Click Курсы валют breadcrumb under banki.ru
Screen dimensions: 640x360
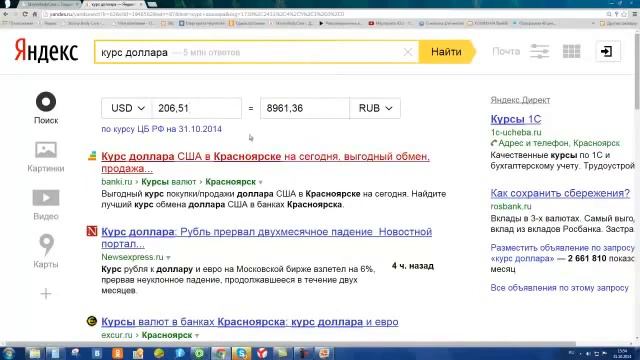169,182
